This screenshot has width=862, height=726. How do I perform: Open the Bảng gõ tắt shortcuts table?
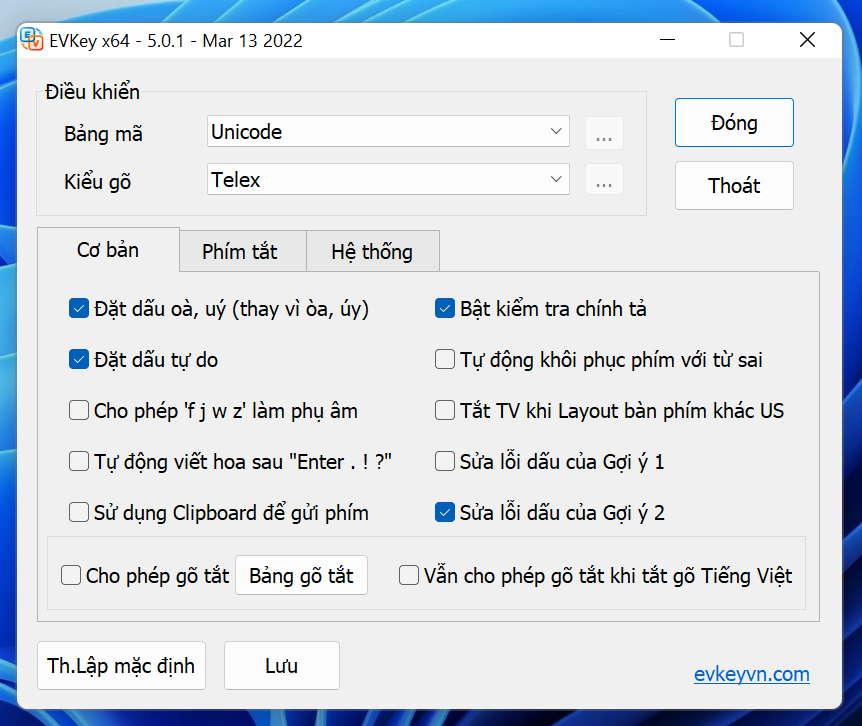coord(301,575)
